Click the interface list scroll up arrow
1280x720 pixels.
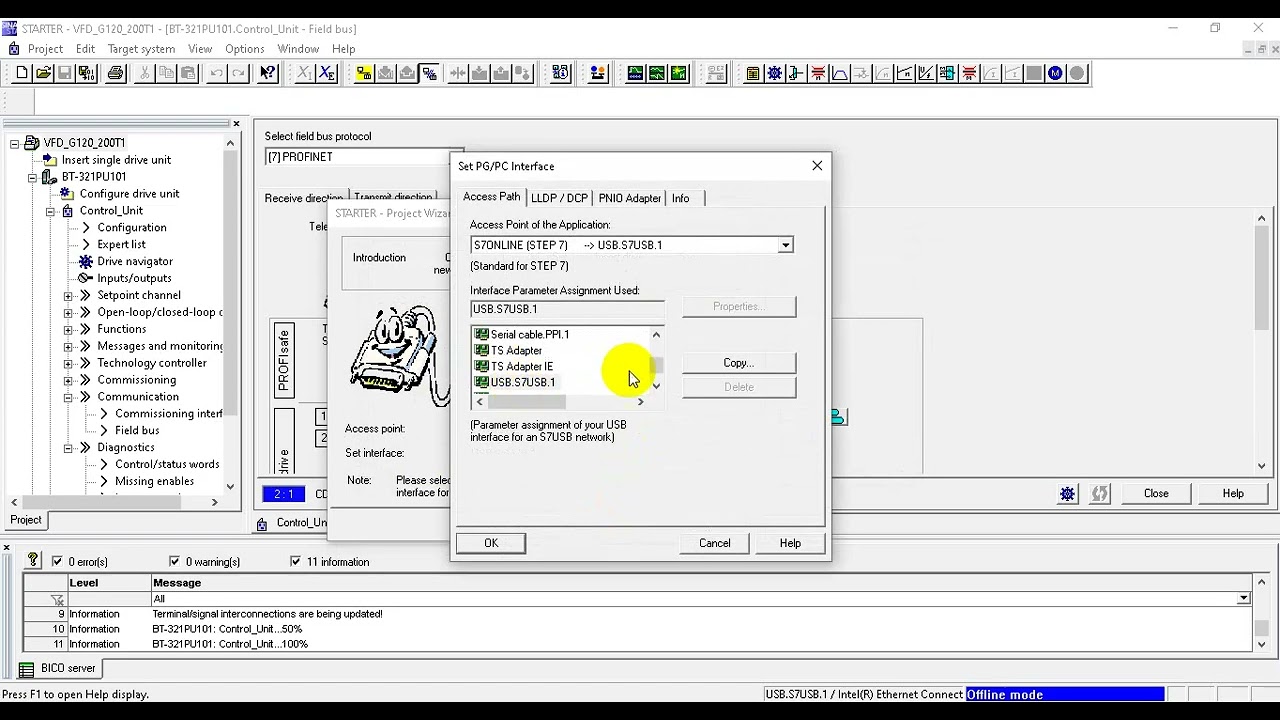click(x=656, y=335)
